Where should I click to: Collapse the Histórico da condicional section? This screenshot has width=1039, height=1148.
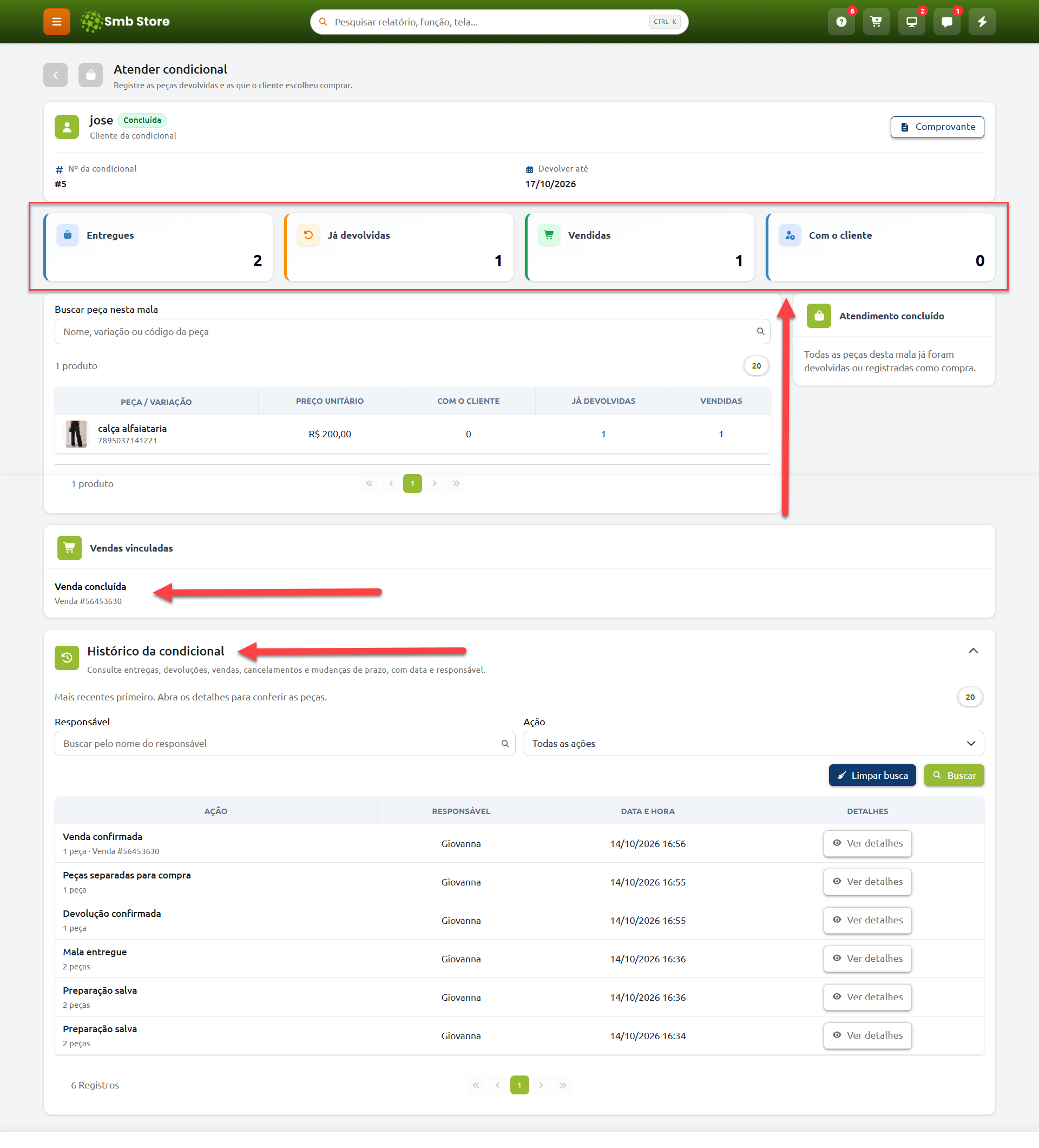click(x=973, y=651)
